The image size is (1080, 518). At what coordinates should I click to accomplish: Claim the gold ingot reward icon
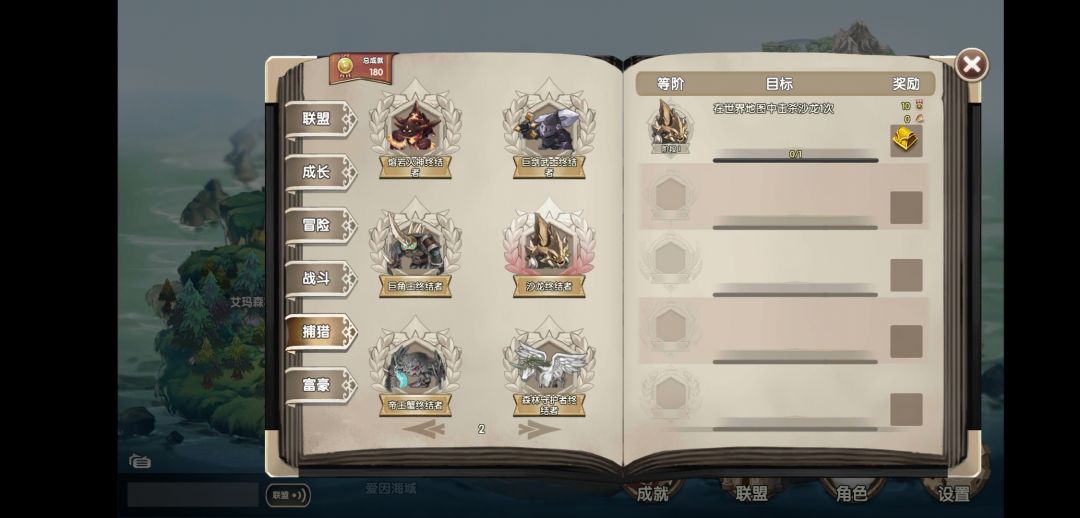[x=906, y=141]
